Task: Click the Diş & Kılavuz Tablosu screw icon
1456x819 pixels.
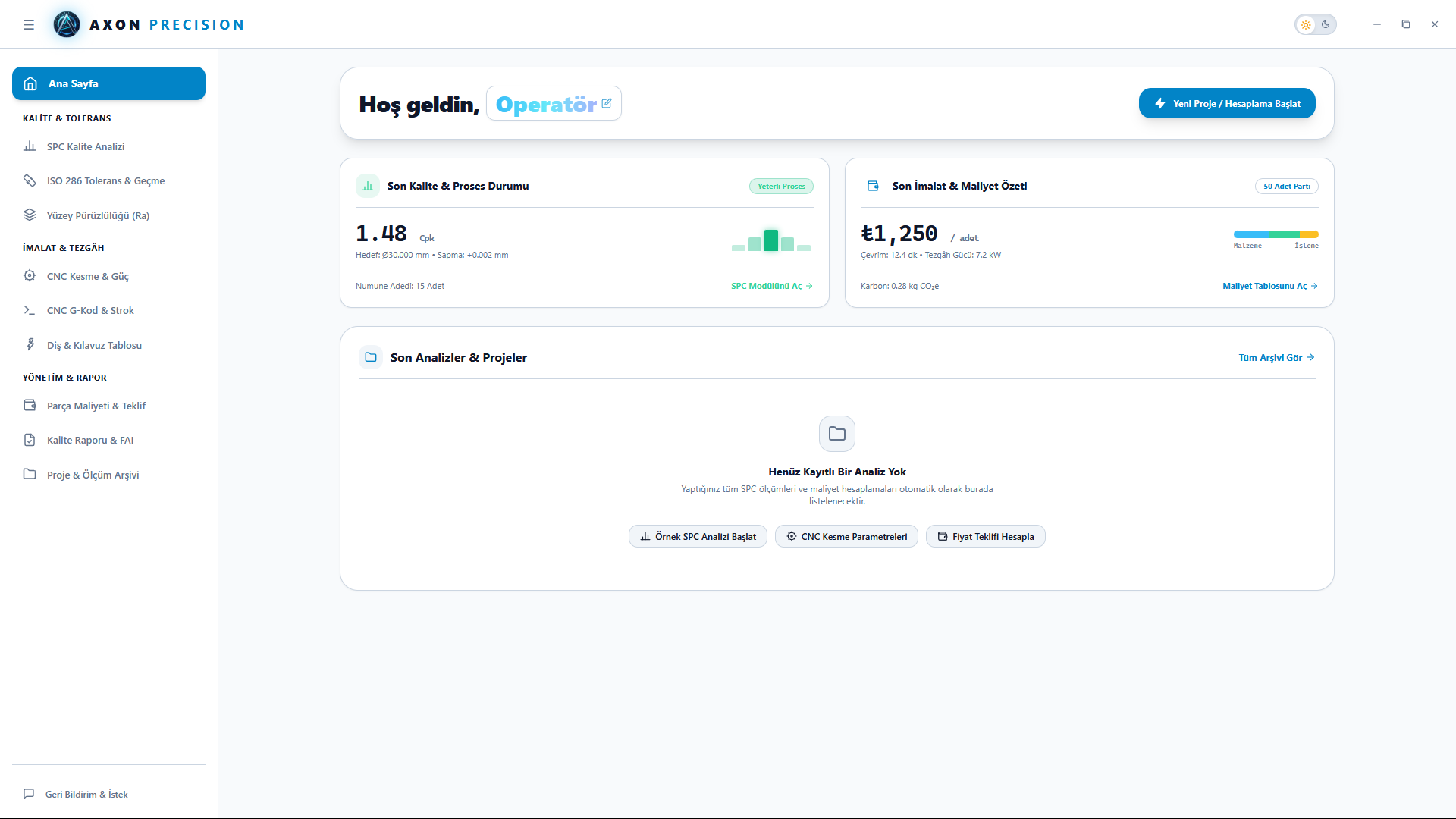Action: tap(30, 345)
